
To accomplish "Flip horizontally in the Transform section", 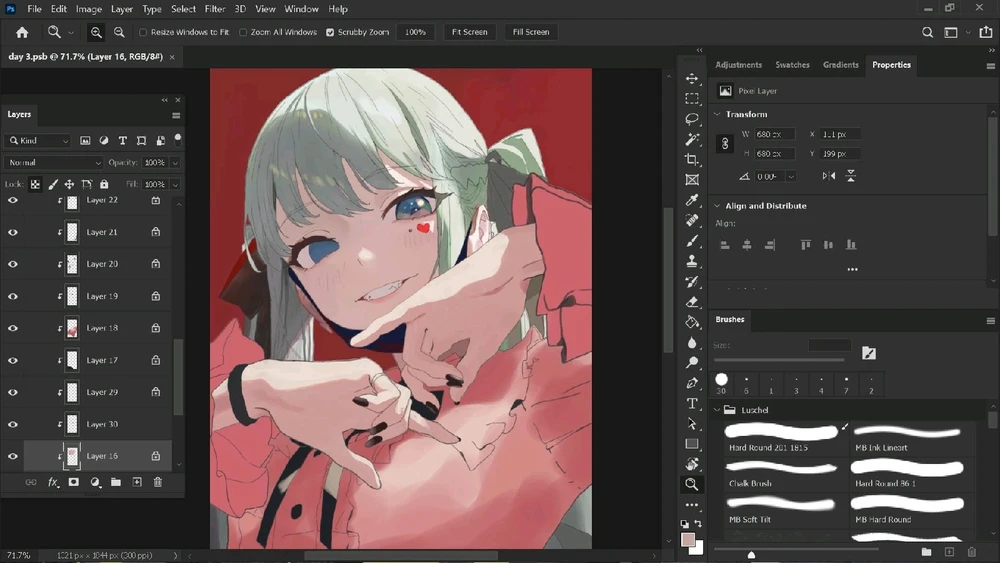I will (828, 176).
